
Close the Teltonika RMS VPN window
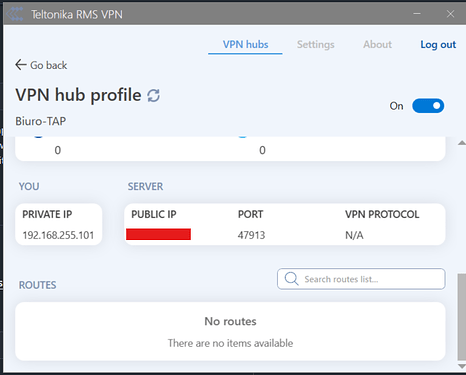450,14
